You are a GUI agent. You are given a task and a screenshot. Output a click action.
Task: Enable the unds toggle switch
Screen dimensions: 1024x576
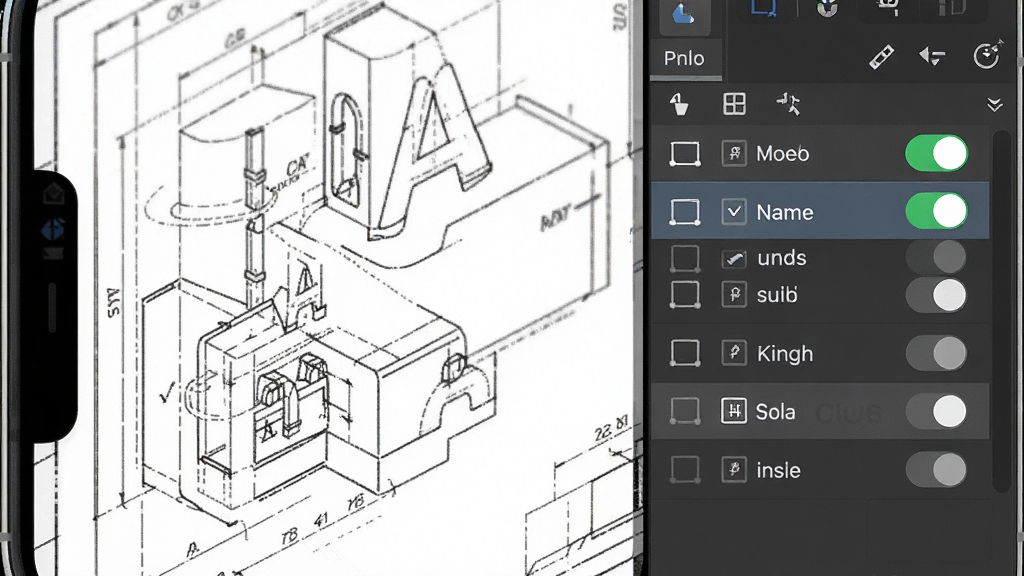click(936, 257)
